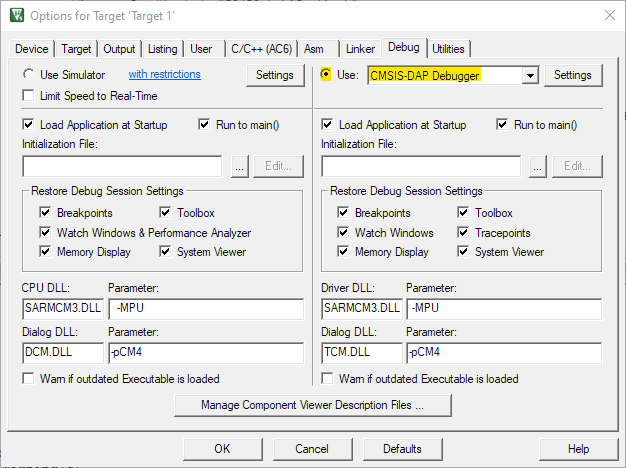This screenshot has width=626, height=468.
Task: Click the simulator Initialization File text field
Action: pos(121,167)
